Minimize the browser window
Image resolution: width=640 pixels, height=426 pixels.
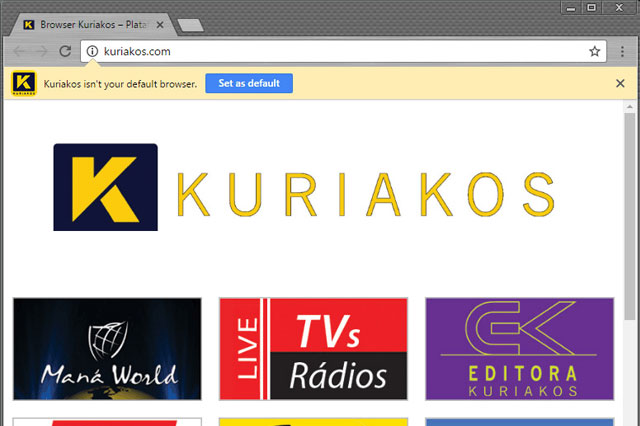click(x=571, y=8)
